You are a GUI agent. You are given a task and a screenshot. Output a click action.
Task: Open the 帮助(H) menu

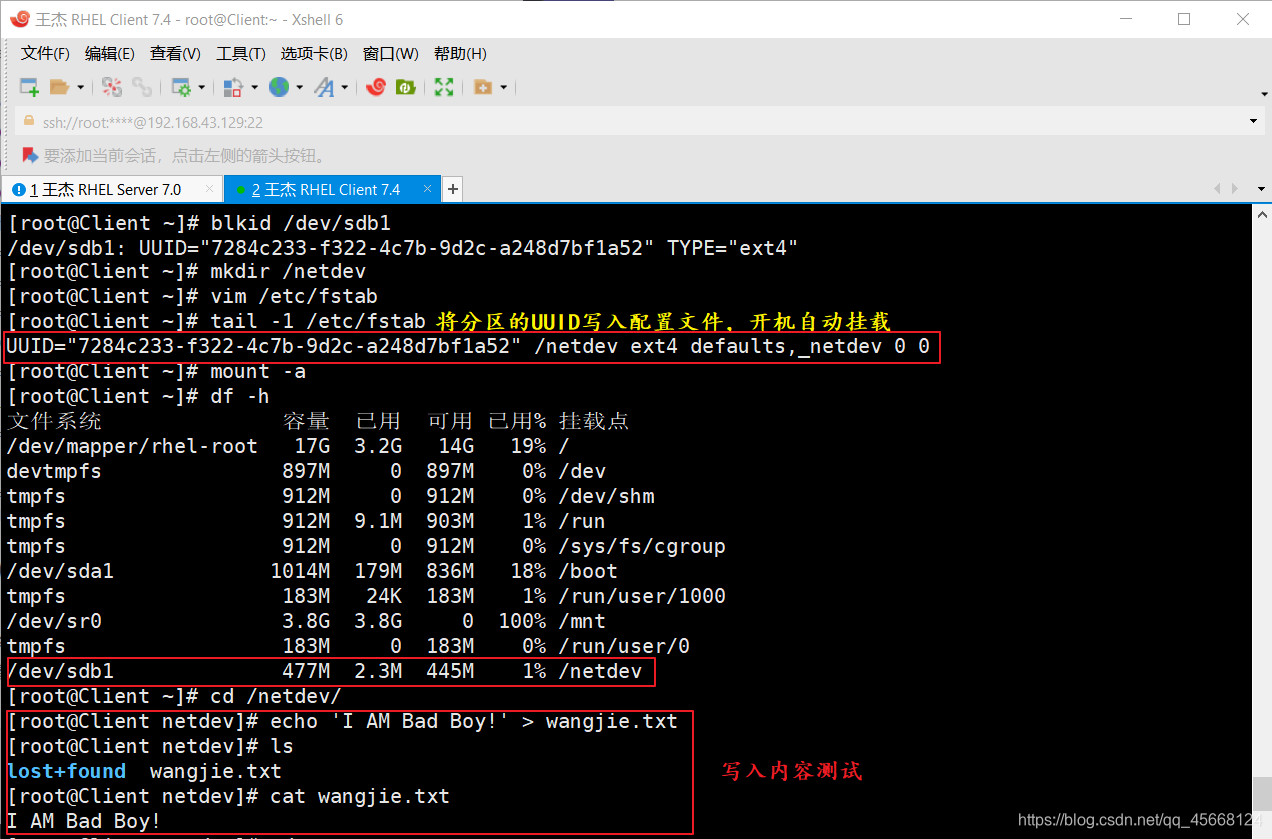coord(460,53)
